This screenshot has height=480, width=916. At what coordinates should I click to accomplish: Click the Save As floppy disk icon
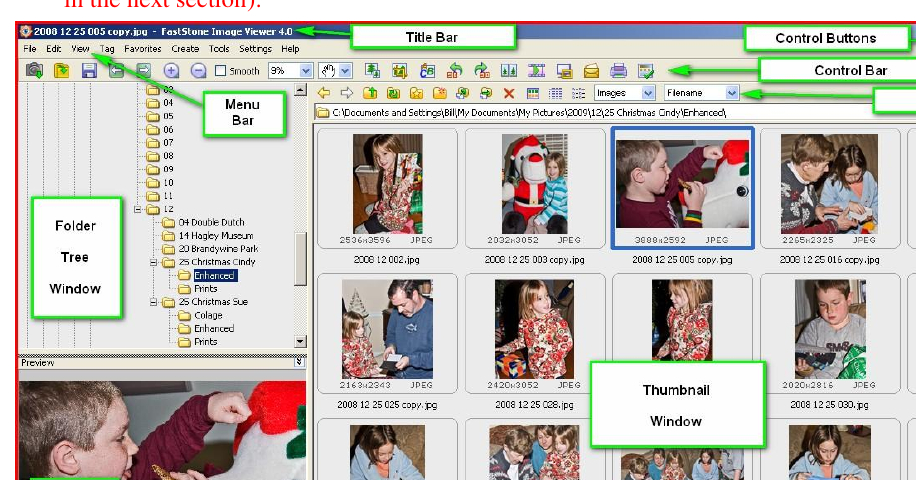(89, 71)
